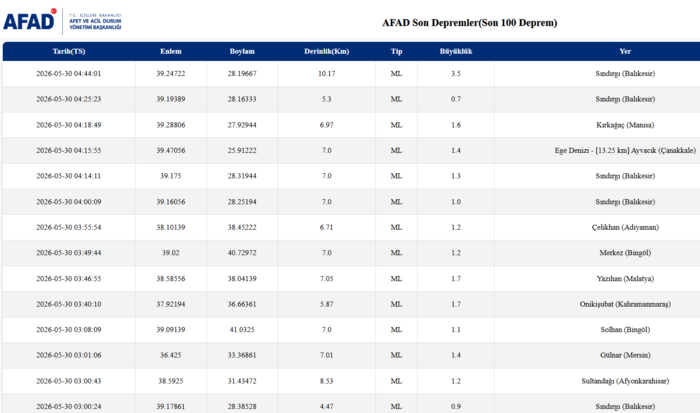Select depth value 4.47
This screenshot has height=413, width=700.
click(327, 406)
